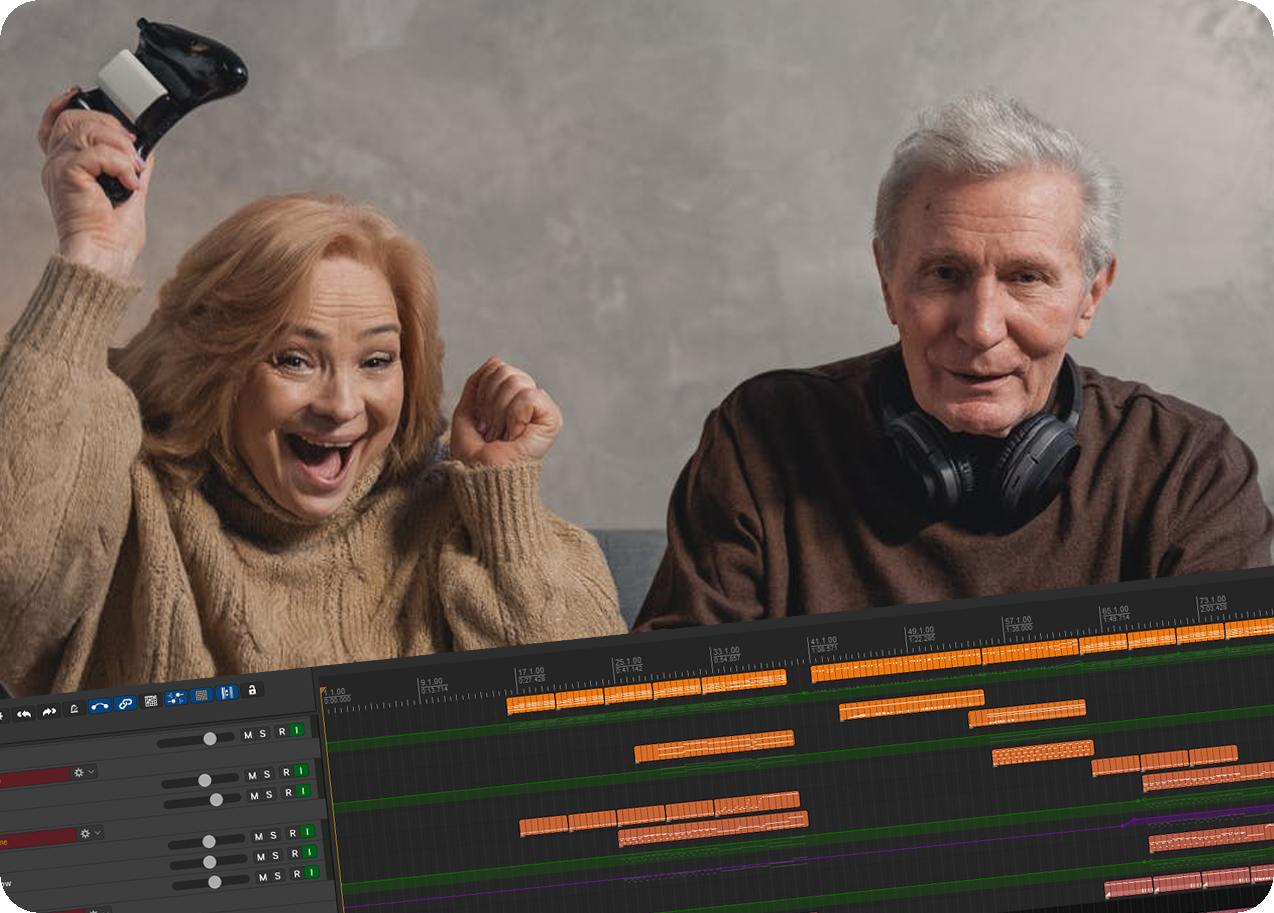Open the gear settings on the first red folder
Screen dimensions: 1274x913
point(78,773)
